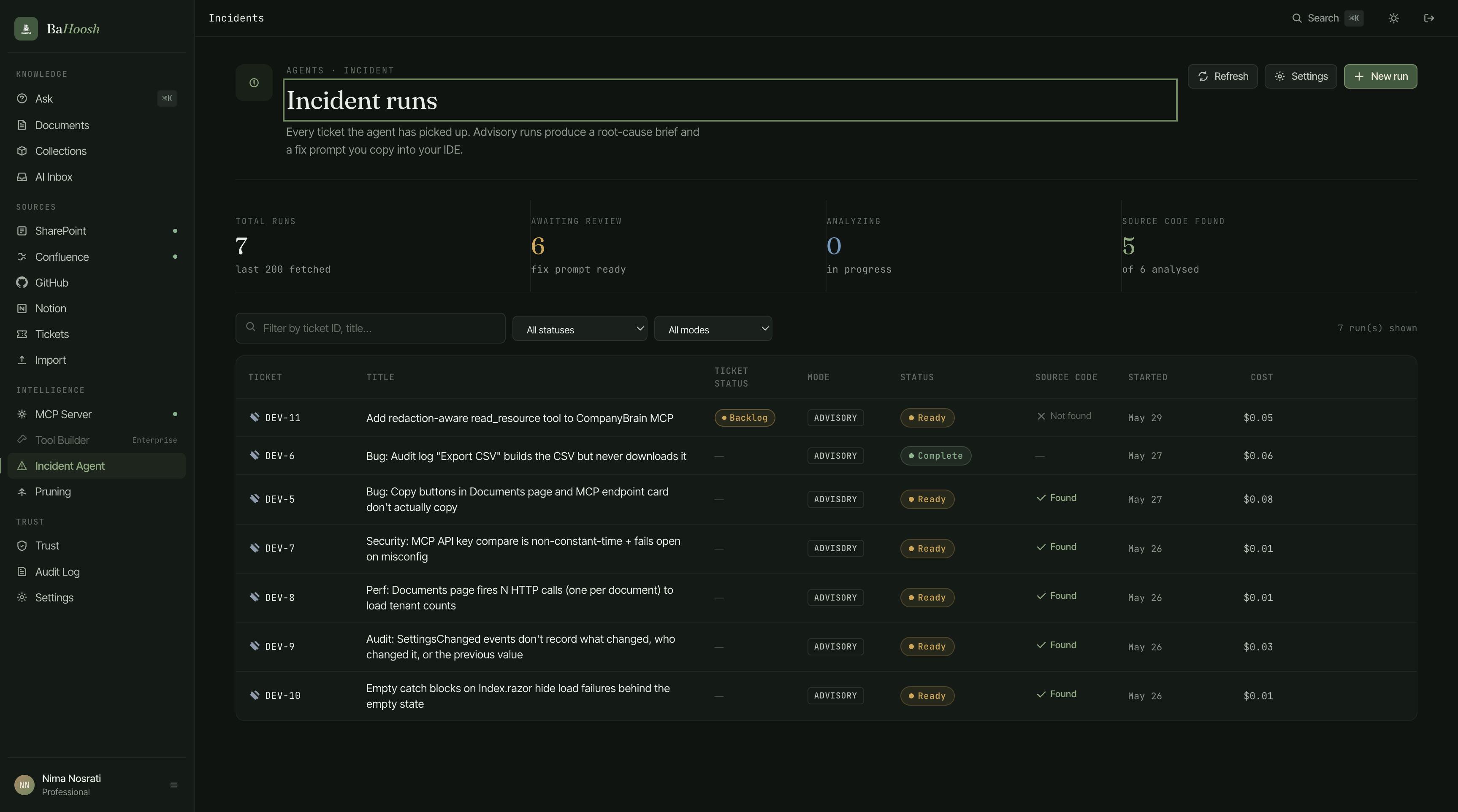Click the Tickets icon in sidebar
Viewport: 1458px width, 812px height.
pyautogui.click(x=22, y=334)
